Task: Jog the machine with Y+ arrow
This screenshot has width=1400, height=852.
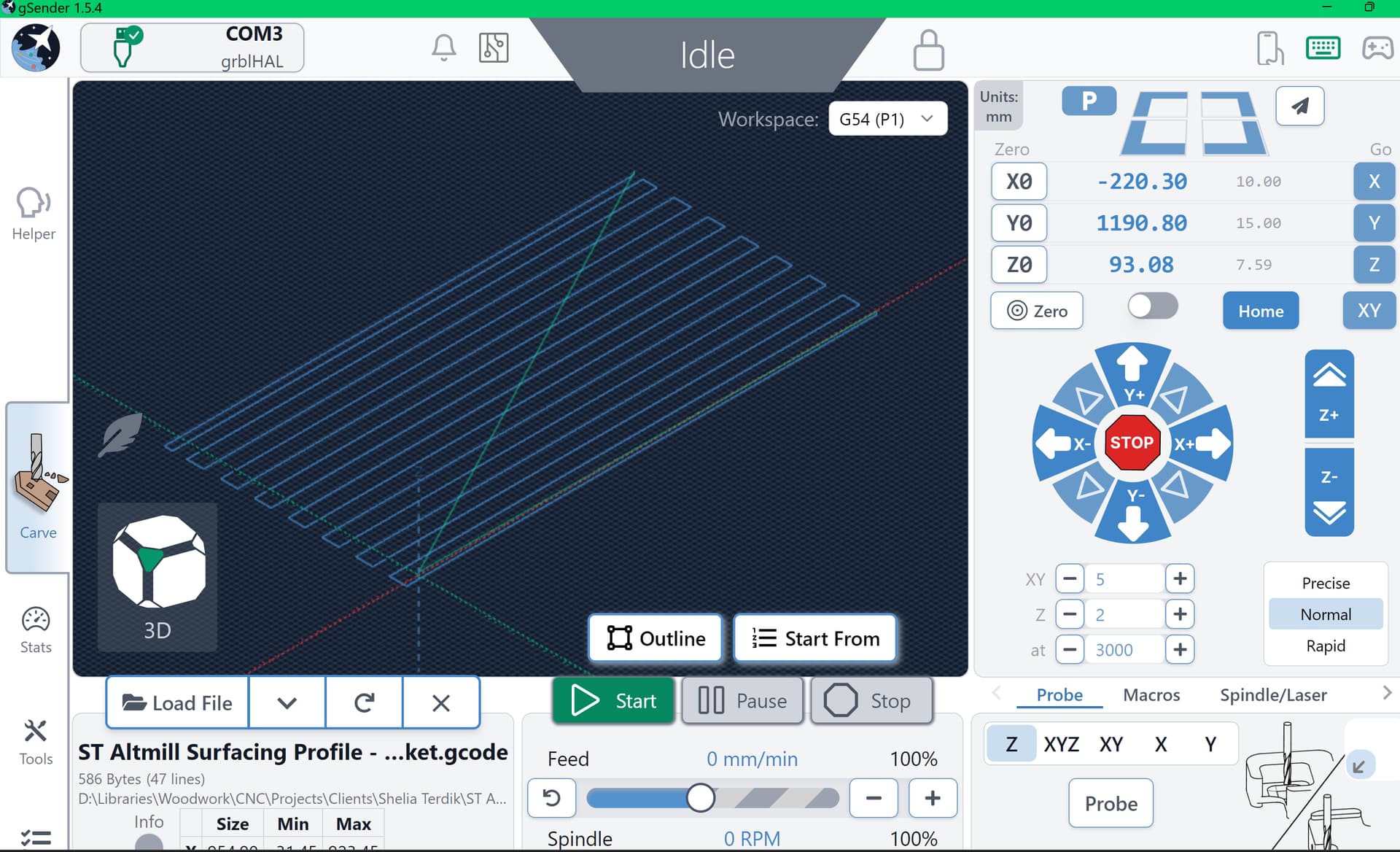Action: coord(1132,371)
